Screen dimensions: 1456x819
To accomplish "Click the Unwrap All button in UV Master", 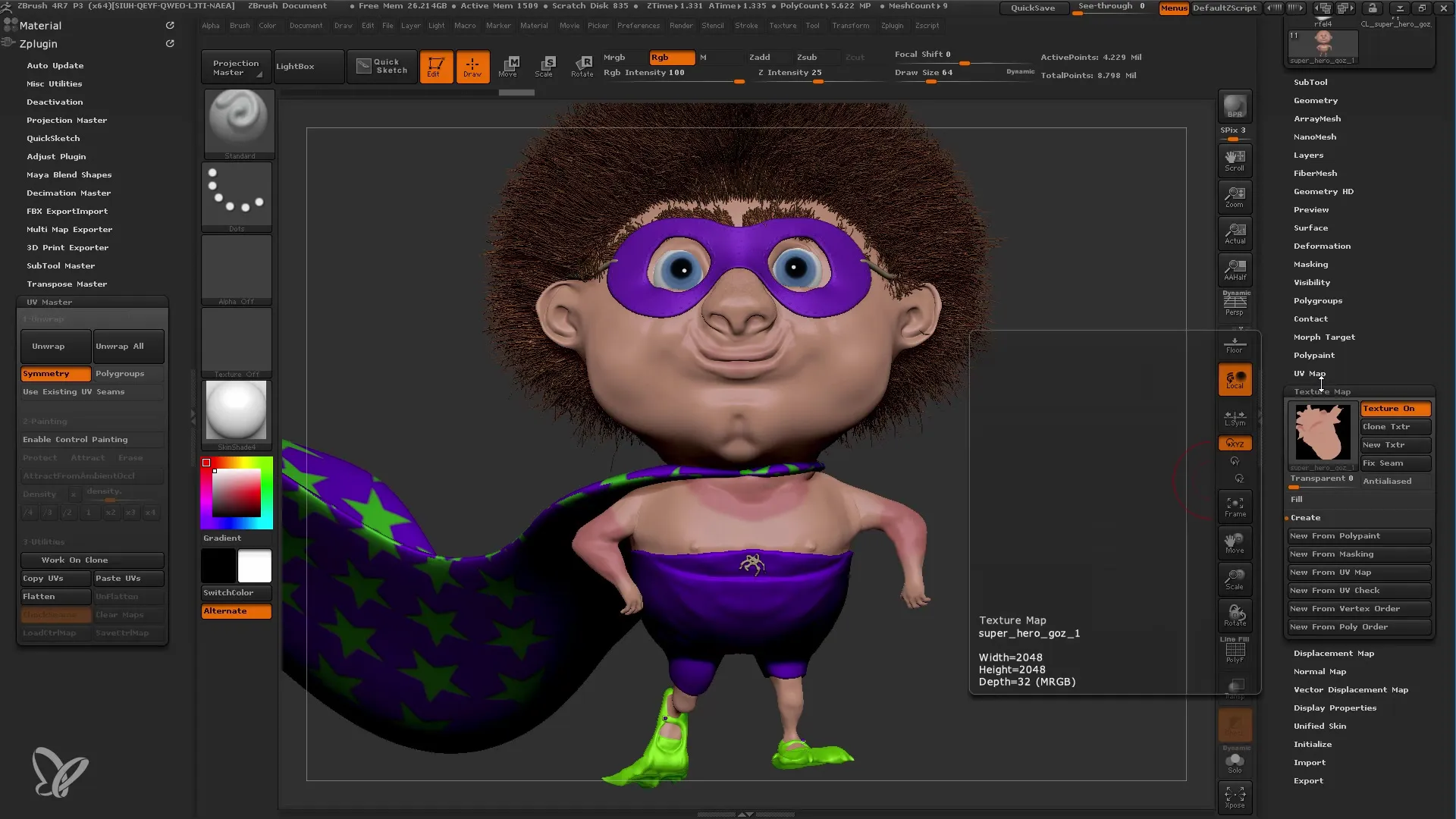I will [x=120, y=345].
